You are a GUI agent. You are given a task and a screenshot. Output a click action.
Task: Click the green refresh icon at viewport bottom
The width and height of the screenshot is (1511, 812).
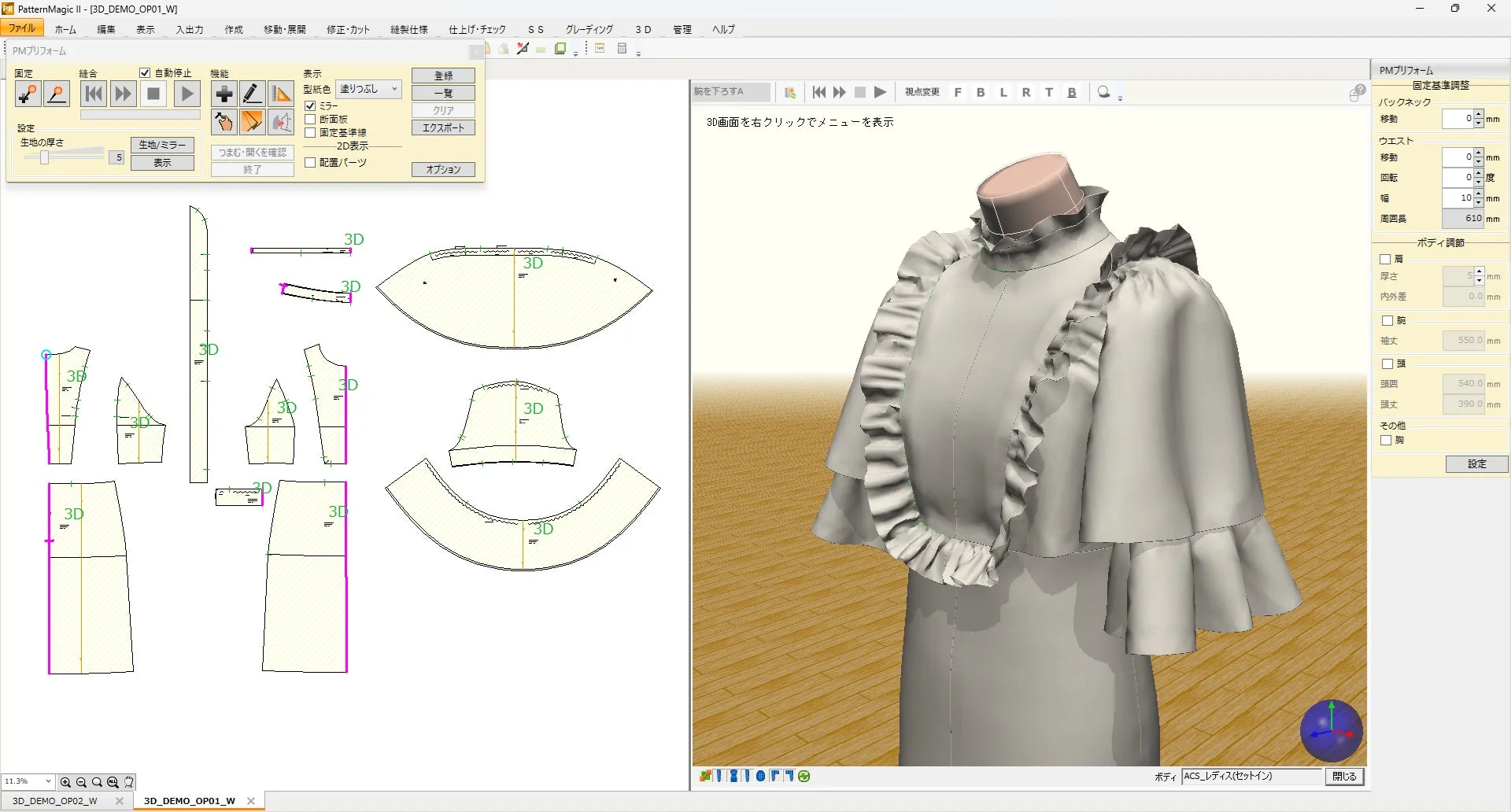(x=804, y=777)
